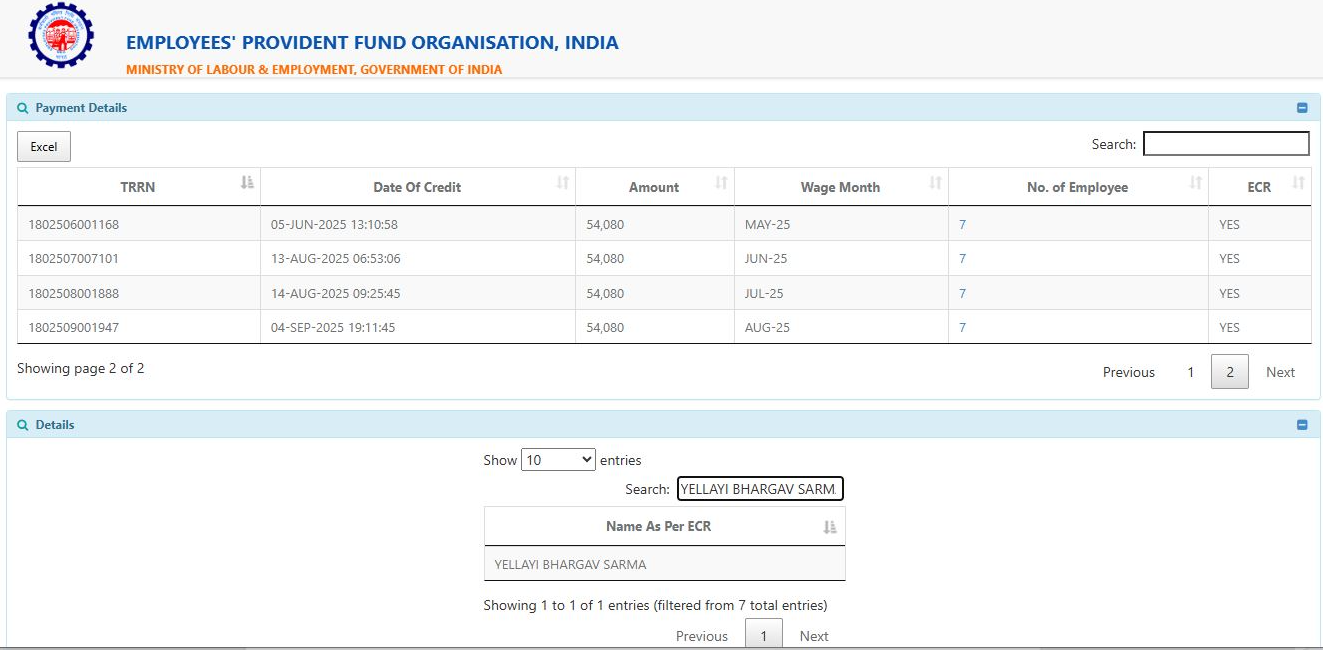Image resolution: width=1323 pixels, height=650 pixels.
Task: Click Details search box with name
Action: (760, 489)
